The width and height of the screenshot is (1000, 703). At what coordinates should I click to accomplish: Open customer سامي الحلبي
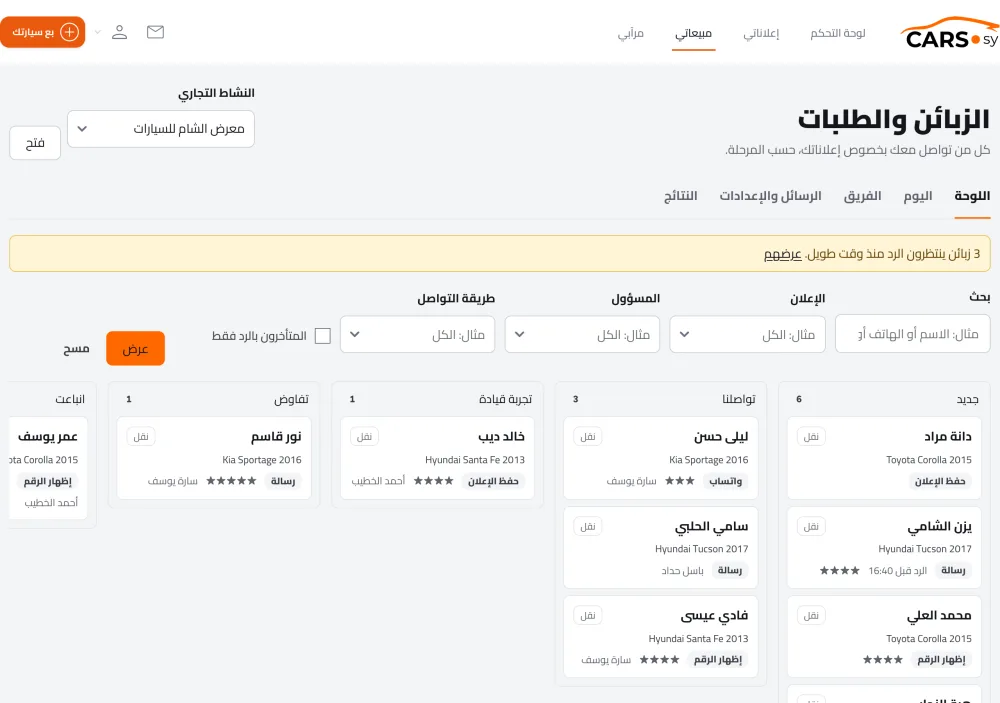(x=711, y=526)
